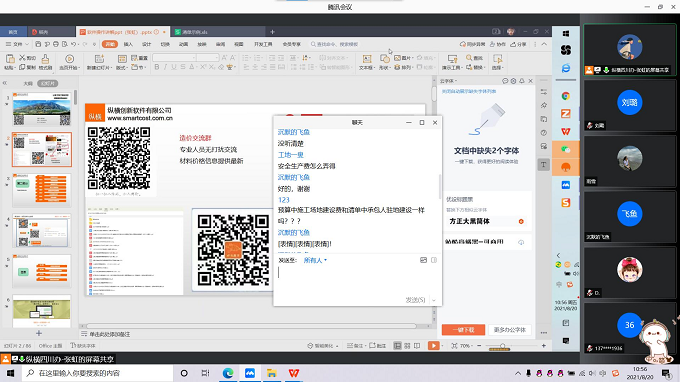Expand the chat send options arrow

(x=434, y=300)
